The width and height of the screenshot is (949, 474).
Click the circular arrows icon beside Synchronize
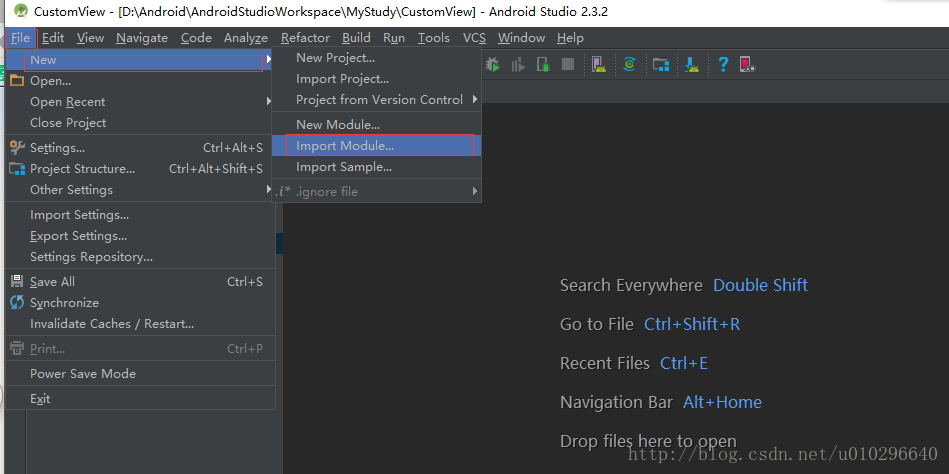(x=17, y=303)
